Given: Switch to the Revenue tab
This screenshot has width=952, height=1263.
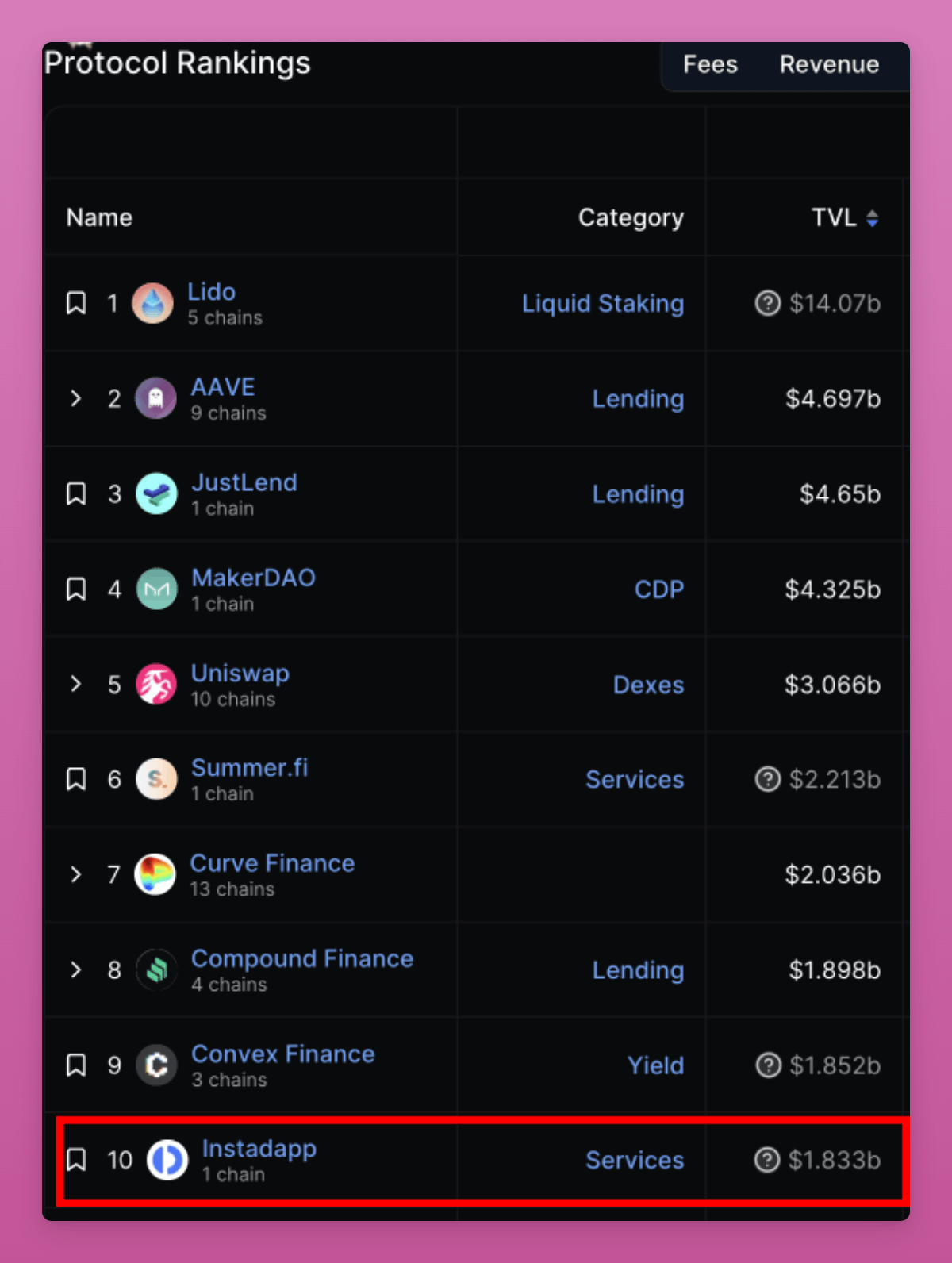Looking at the screenshot, I should tap(829, 64).
